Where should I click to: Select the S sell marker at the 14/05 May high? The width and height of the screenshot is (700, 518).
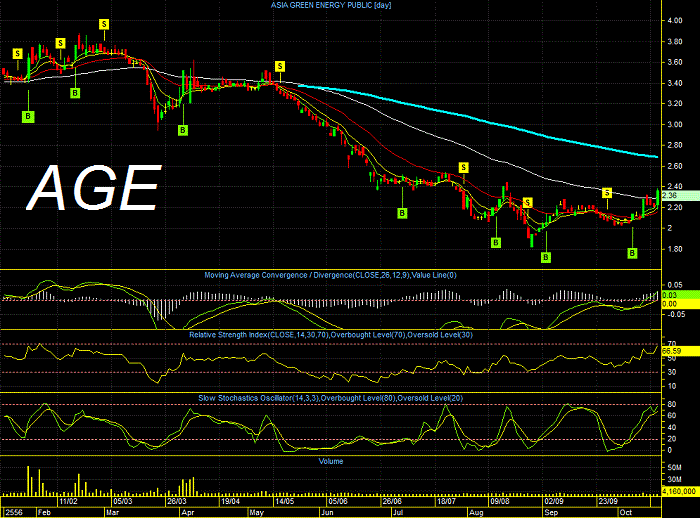pos(280,67)
